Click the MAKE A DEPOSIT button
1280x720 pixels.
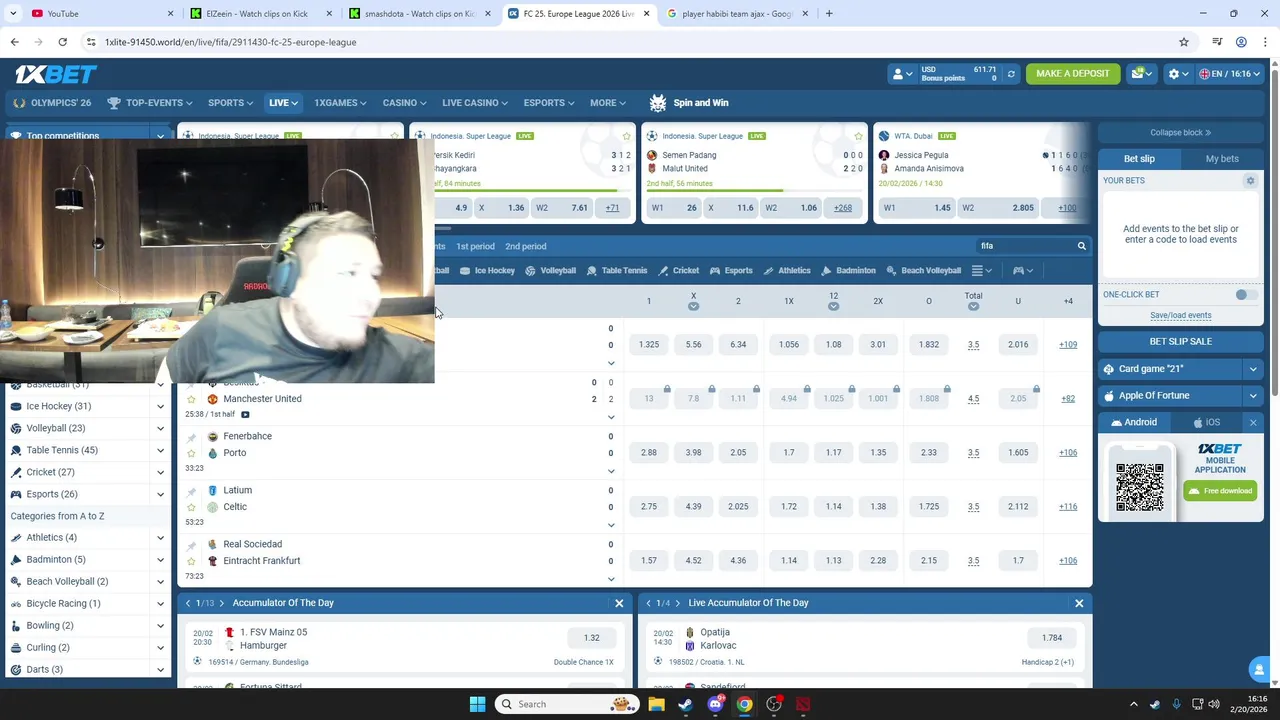click(x=1073, y=74)
